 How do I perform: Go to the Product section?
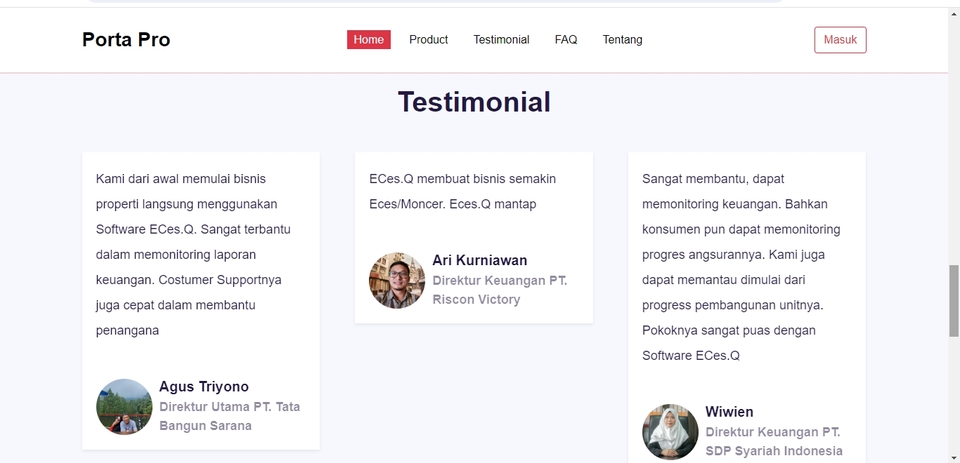coord(429,40)
